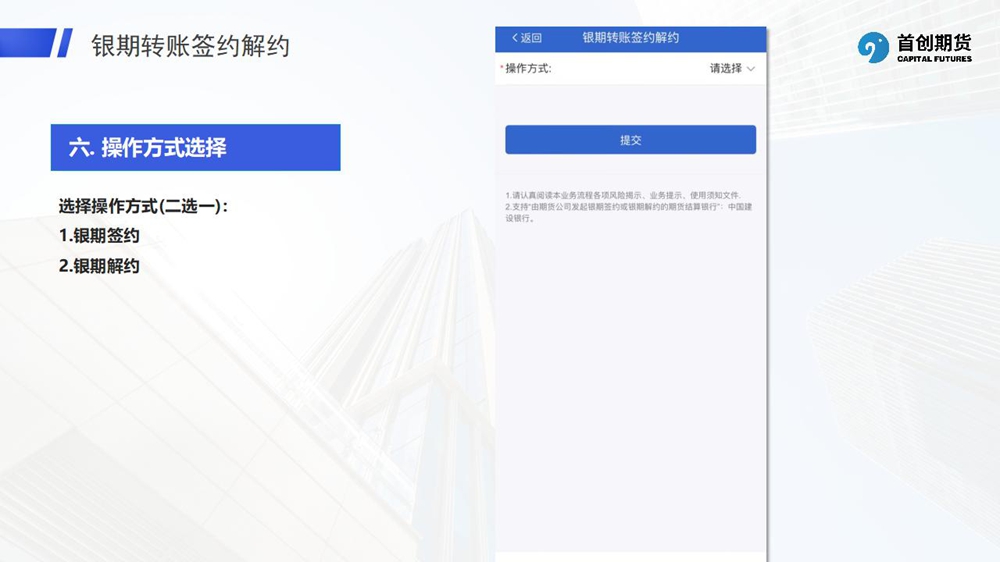Select the 操作方式 field label
Image resolution: width=1000 pixels, height=562 pixels.
tap(528, 69)
